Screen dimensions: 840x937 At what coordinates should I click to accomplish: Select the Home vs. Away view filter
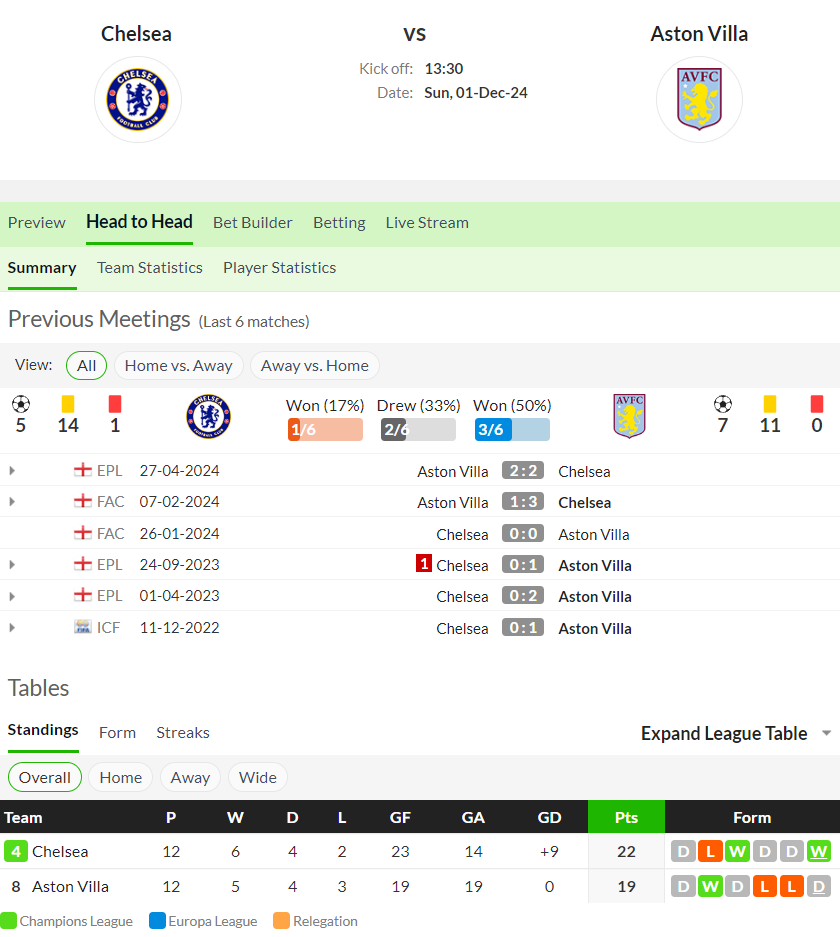179,366
